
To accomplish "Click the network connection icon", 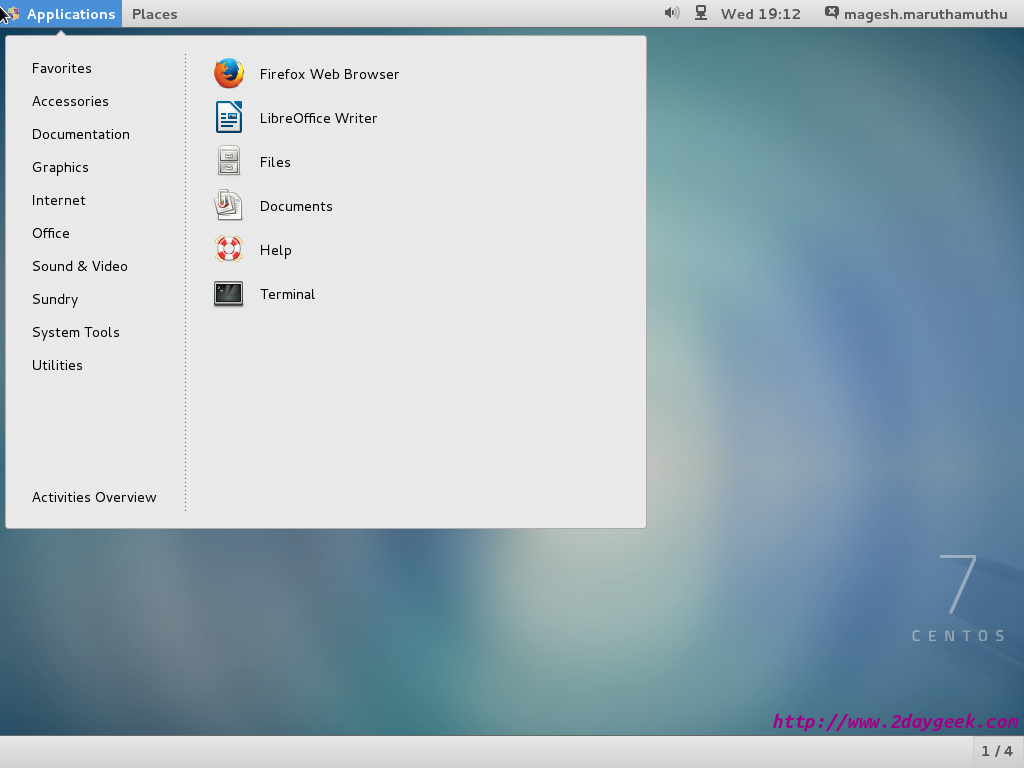I will [701, 13].
